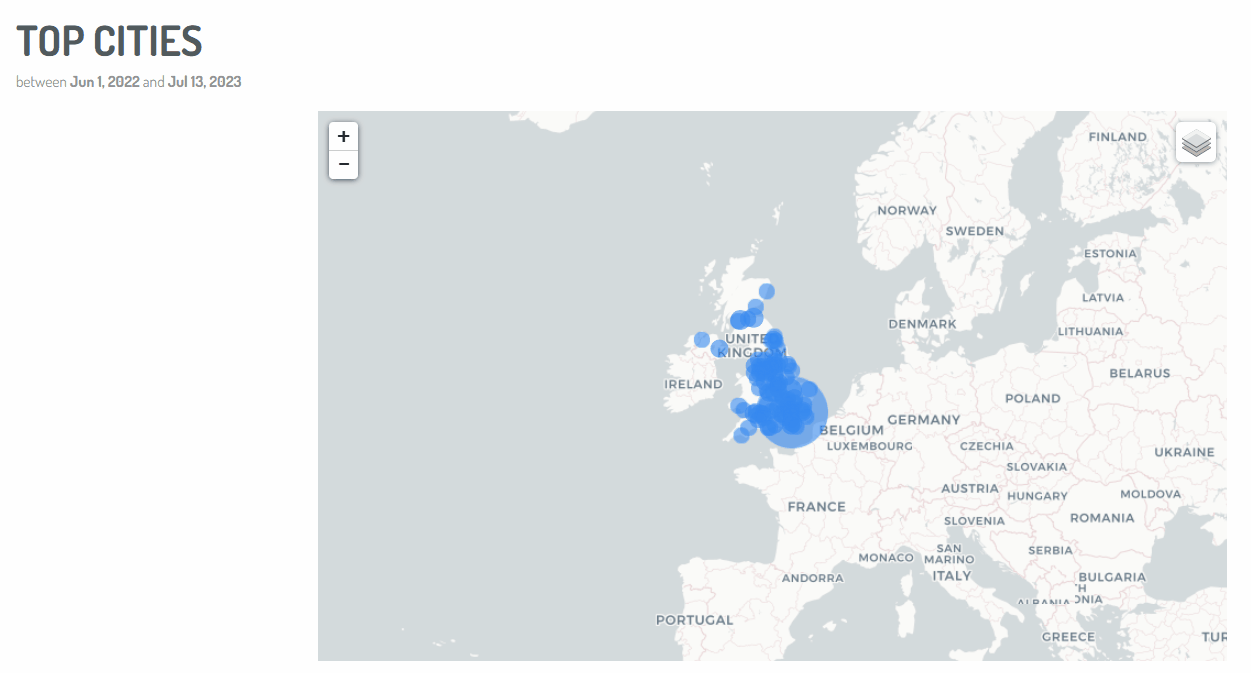Click the ITALY label on map
This screenshot has width=1251, height=673.
point(951,576)
